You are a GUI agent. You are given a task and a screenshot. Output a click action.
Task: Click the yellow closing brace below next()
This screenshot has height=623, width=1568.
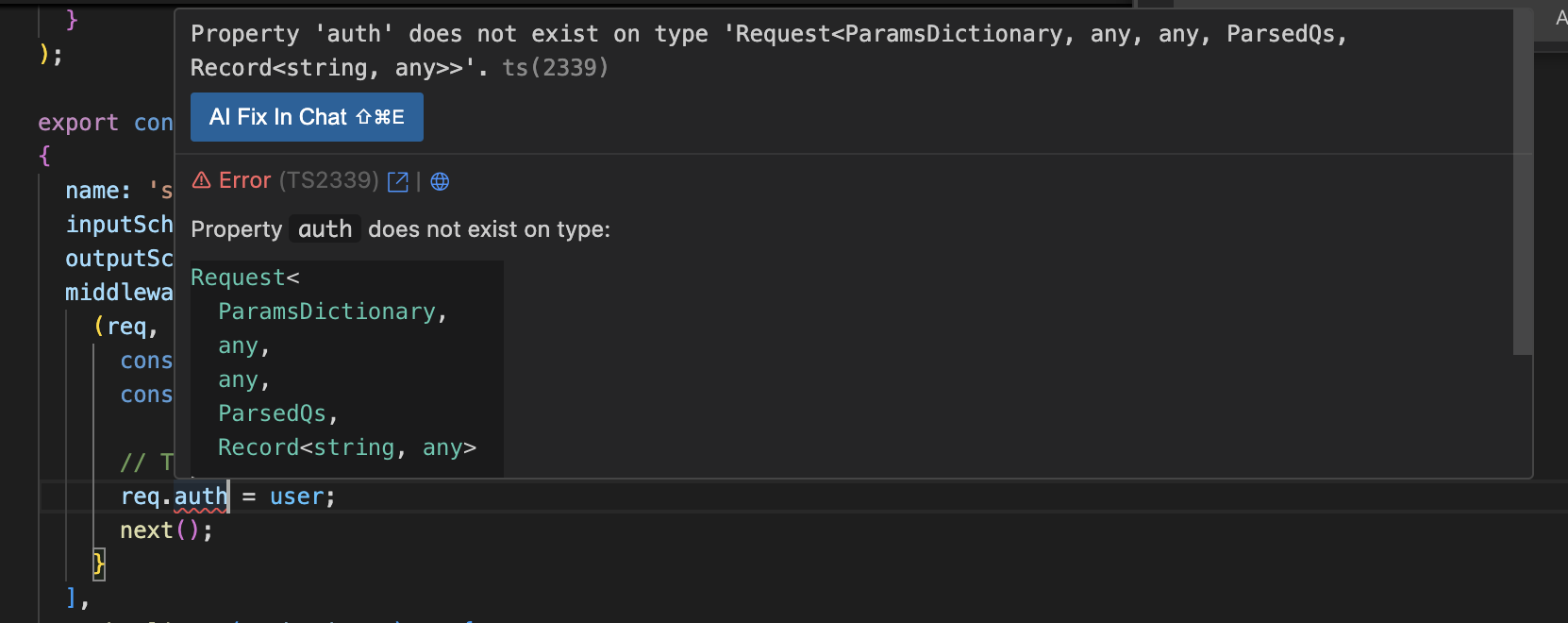tap(98, 564)
